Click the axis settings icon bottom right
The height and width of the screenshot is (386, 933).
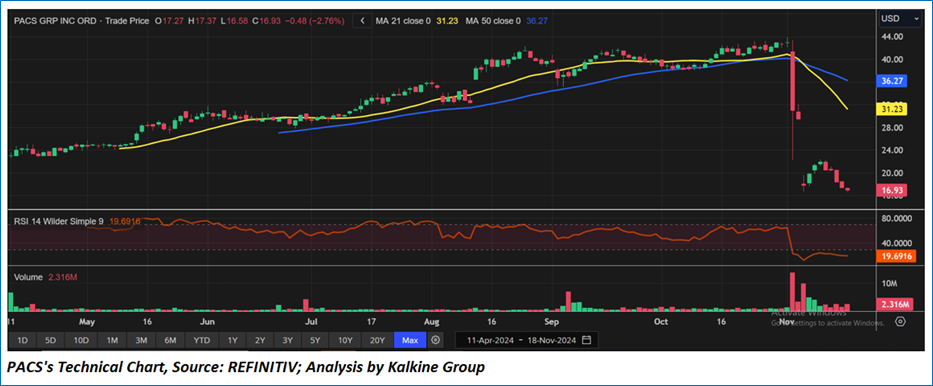pos(900,322)
